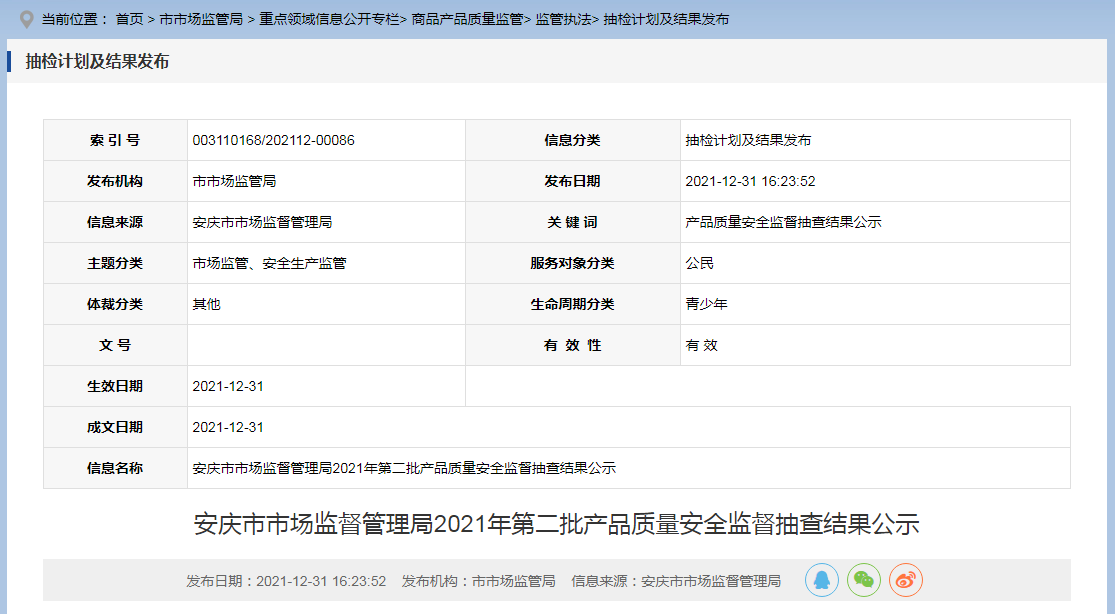Select the 其他 value
Viewport: 1115px width, 614px height.
point(206,304)
